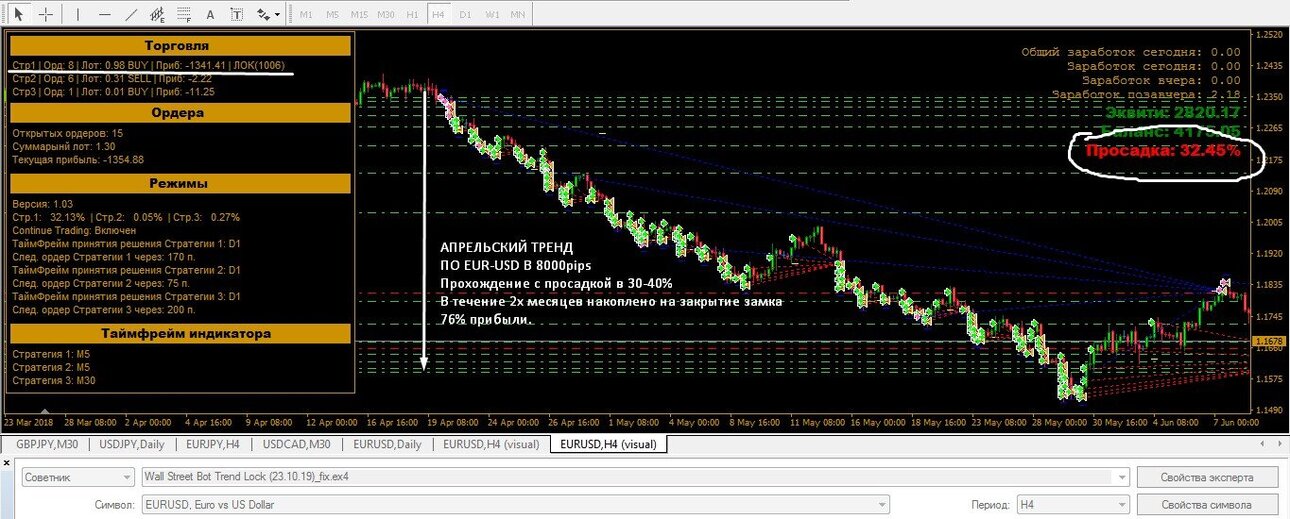Click Общий заработок сегодня: 0.00 label
Viewport: 1290px width, 519px height.
coord(1131,52)
